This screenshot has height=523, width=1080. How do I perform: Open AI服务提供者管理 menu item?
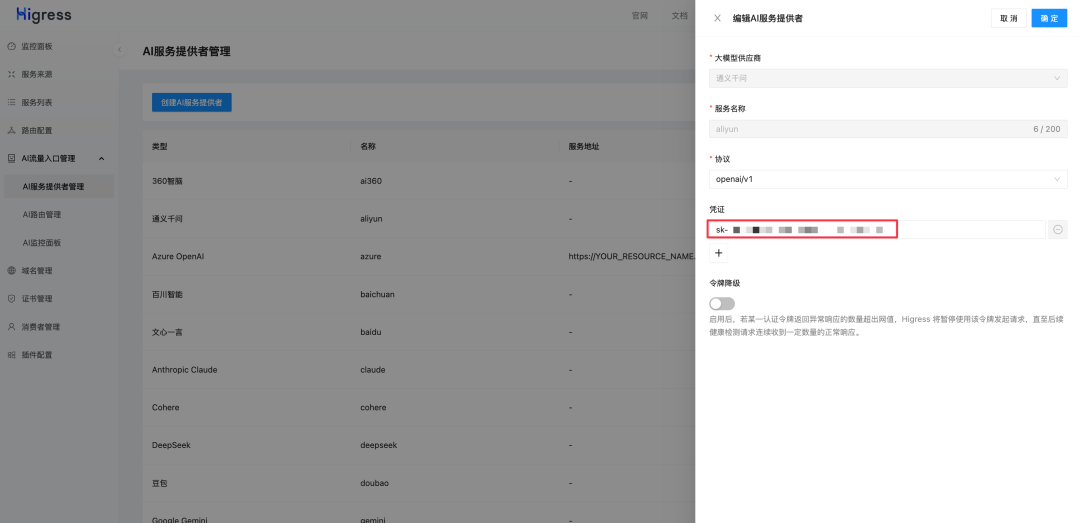[x=59, y=187]
